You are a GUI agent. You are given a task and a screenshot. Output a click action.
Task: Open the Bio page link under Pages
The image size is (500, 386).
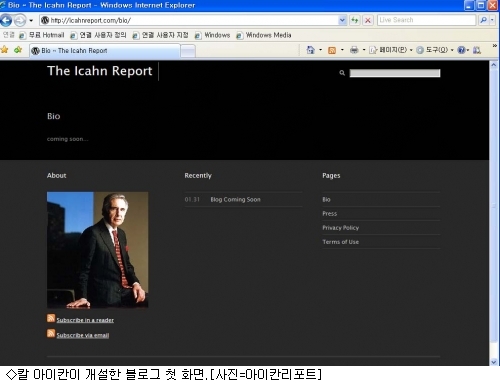pyautogui.click(x=326, y=199)
